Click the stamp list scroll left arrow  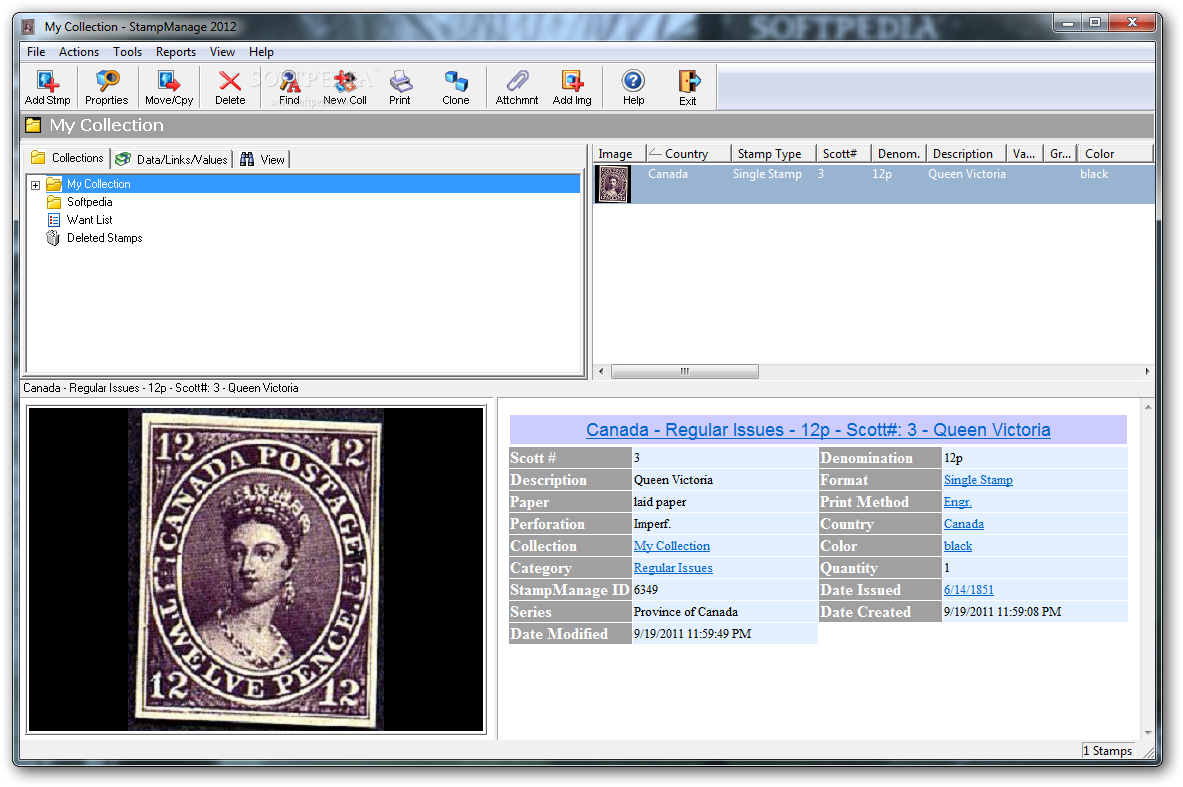click(601, 371)
